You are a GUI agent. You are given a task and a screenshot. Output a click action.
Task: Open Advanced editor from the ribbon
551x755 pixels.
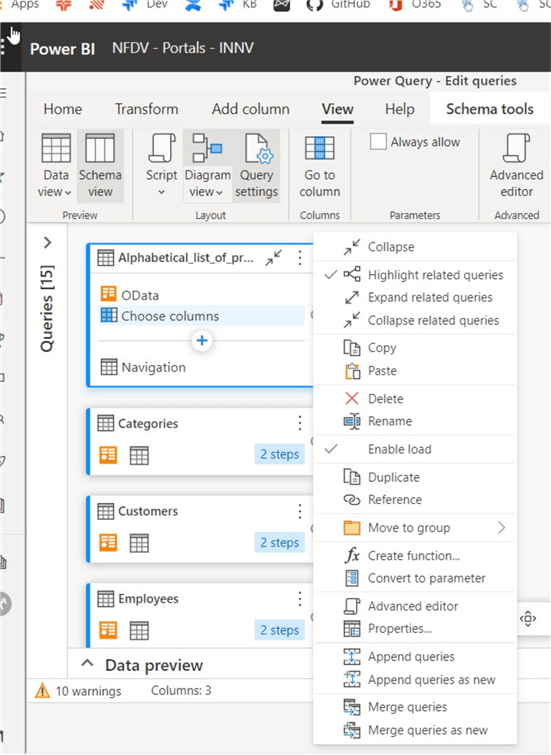pos(516,166)
